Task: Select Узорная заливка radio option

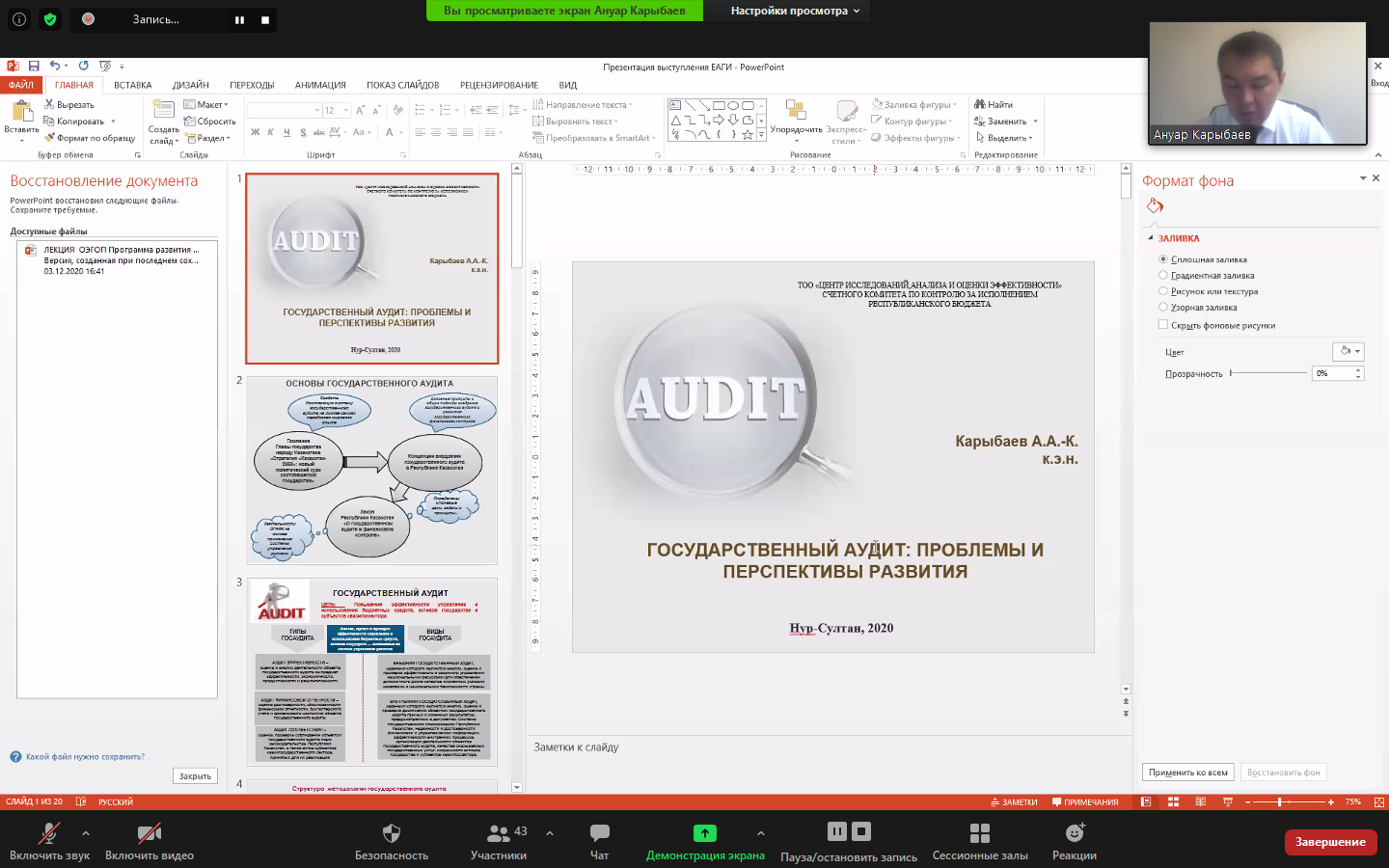Action: (x=1163, y=308)
